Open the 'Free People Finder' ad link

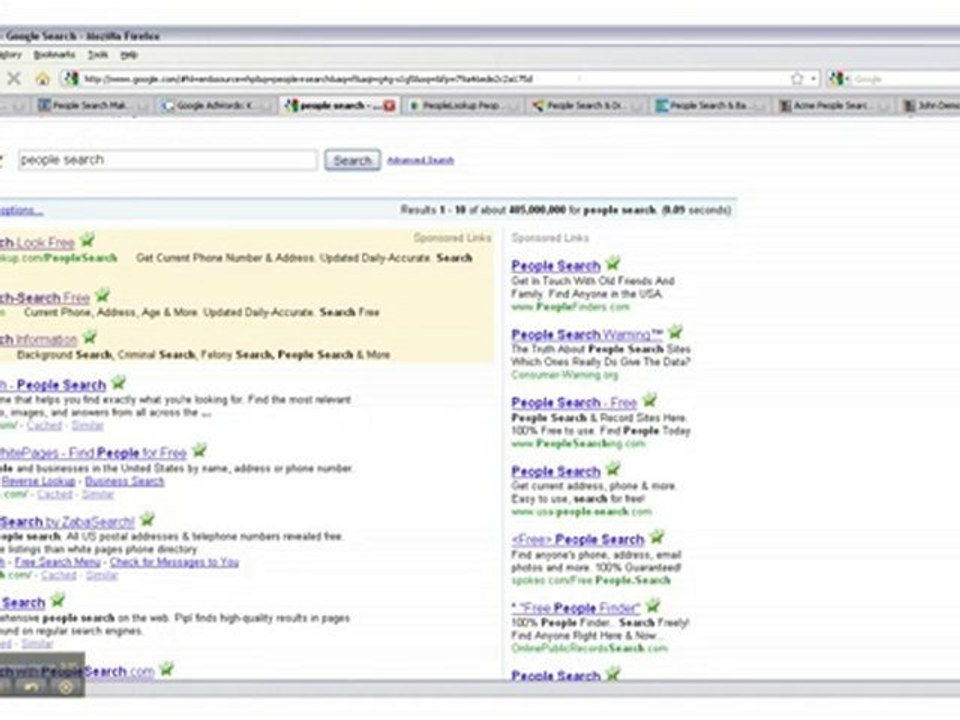point(576,608)
